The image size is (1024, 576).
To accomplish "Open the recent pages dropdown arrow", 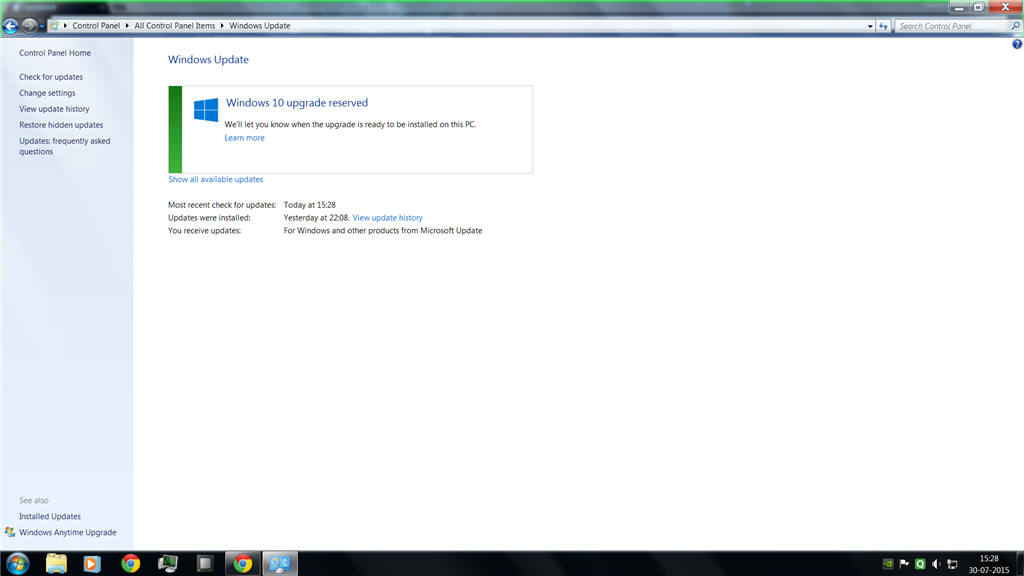I will pyautogui.click(x=42, y=26).
